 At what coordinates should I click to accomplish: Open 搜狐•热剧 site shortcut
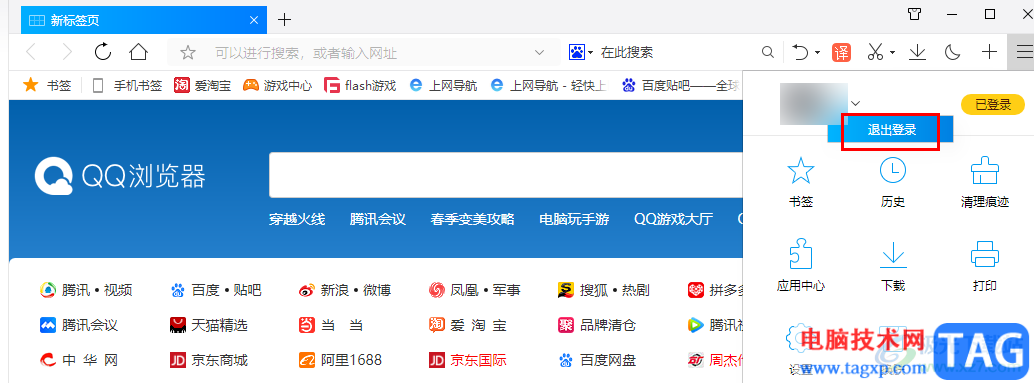click(x=603, y=290)
